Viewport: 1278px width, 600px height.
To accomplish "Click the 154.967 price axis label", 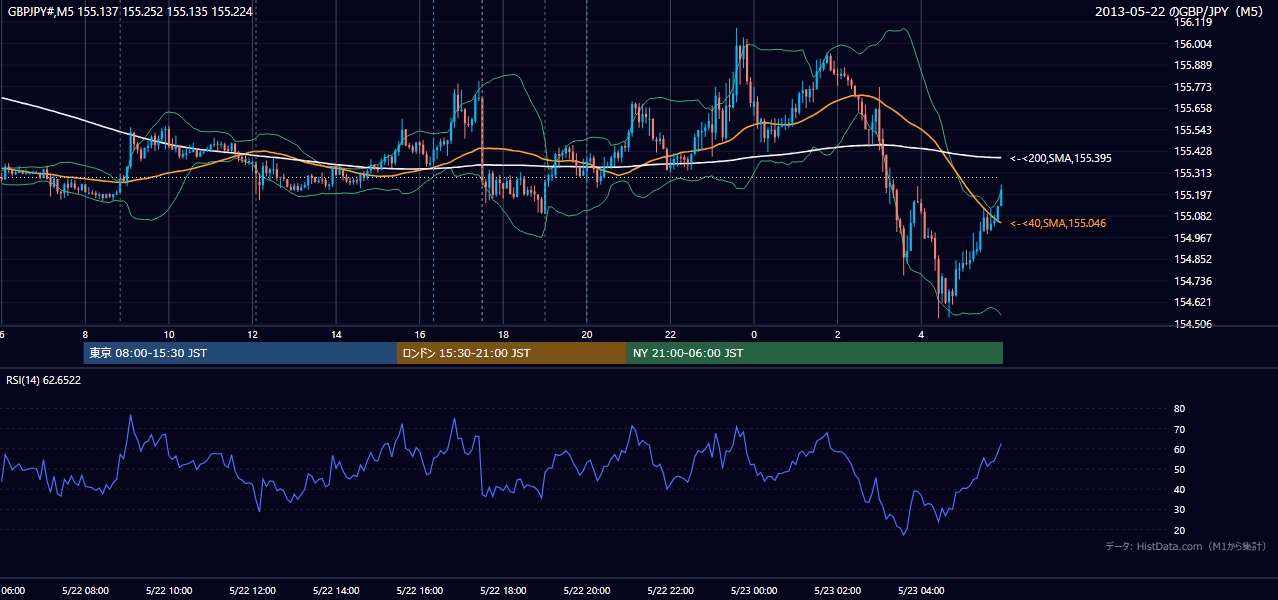I will (1193, 238).
